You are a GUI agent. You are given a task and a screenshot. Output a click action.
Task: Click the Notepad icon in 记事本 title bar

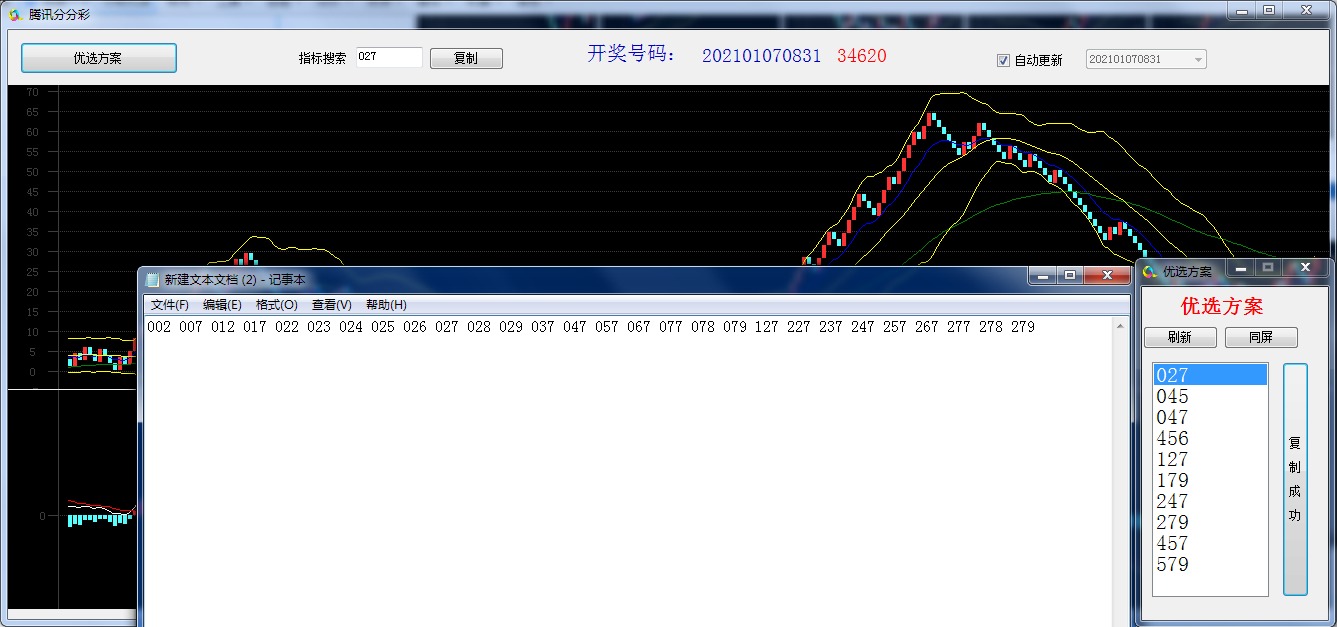[153, 280]
